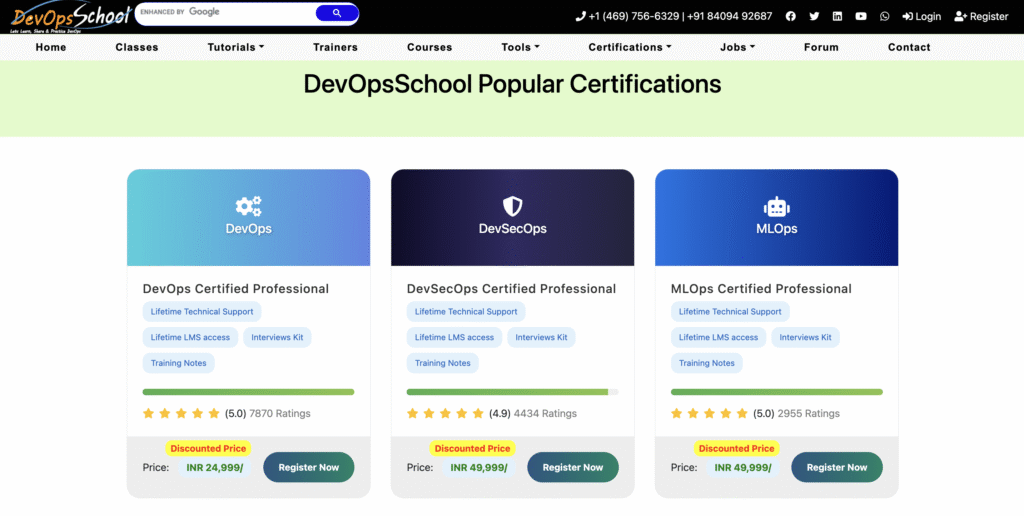Click DevOps Certified Professional title
Viewport: 1024px width, 516px height.
click(x=236, y=289)
